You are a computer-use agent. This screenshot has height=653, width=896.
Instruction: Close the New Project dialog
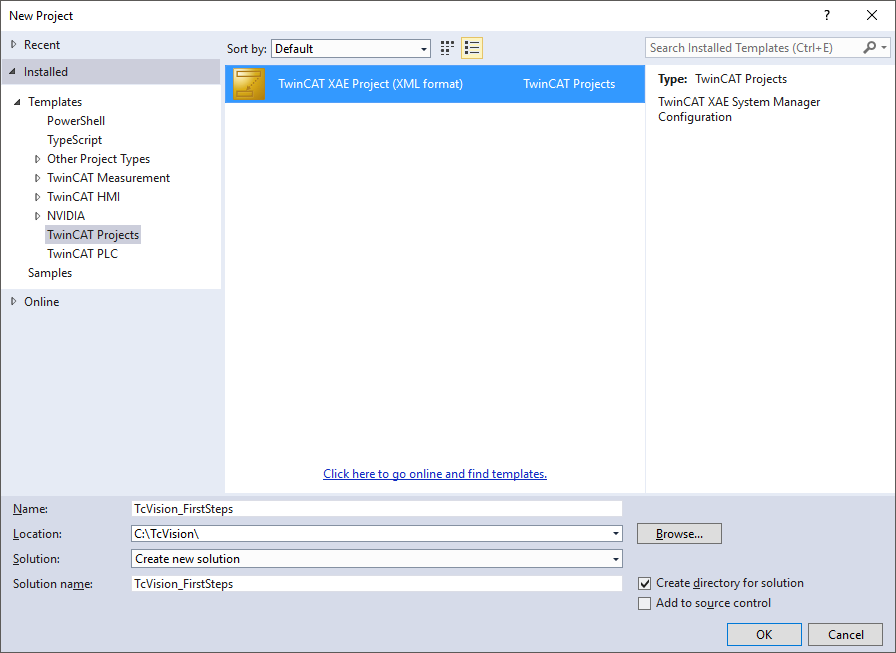pos(871,15)
